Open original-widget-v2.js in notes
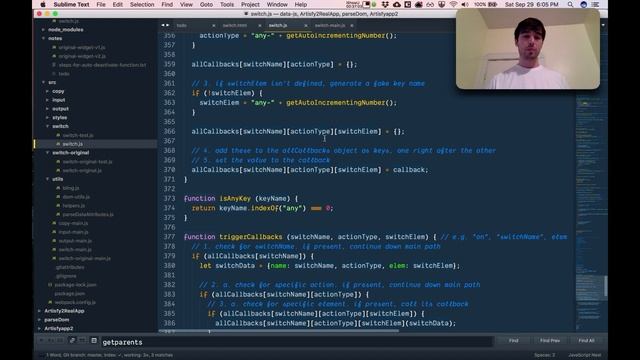This screenshot has width=640, height=360. click(82, 56)
